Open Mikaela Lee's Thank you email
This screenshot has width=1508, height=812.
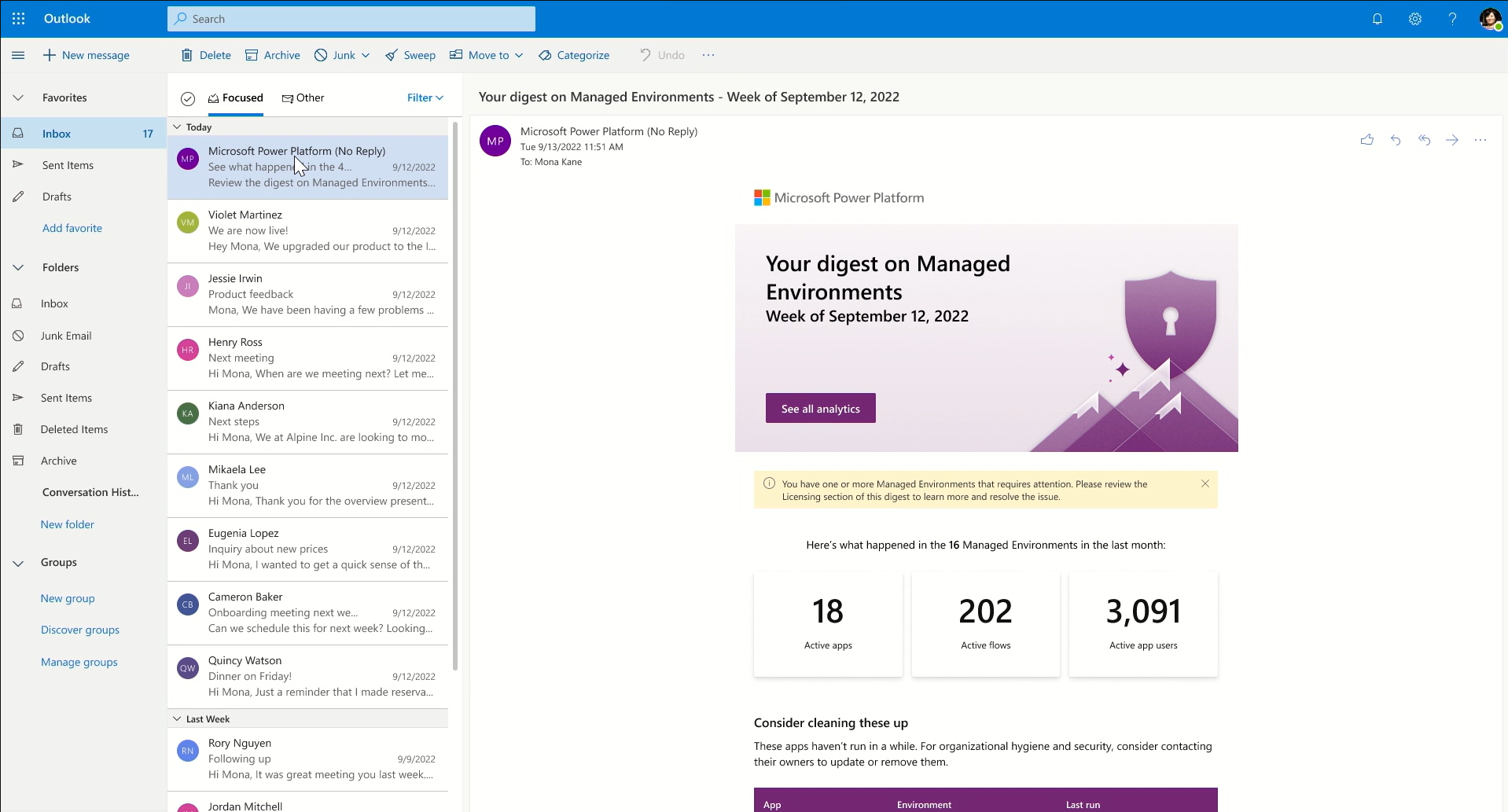coord(307,486)
